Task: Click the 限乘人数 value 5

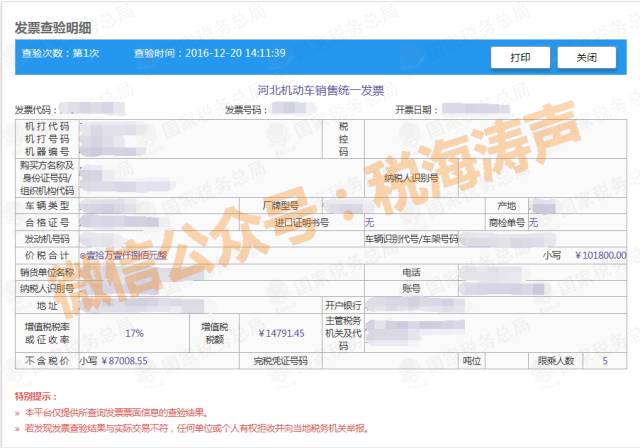Action: coord(604,360)
